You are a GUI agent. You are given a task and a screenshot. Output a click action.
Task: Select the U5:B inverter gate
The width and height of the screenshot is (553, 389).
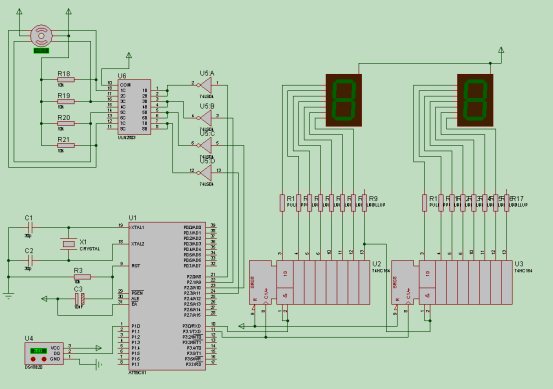click(206, 118)
